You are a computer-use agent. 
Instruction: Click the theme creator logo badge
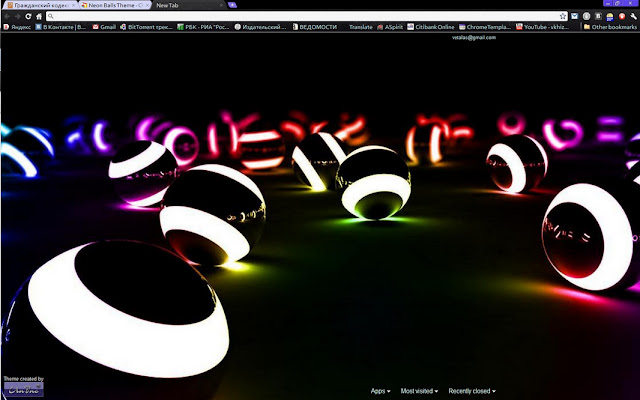23,389
